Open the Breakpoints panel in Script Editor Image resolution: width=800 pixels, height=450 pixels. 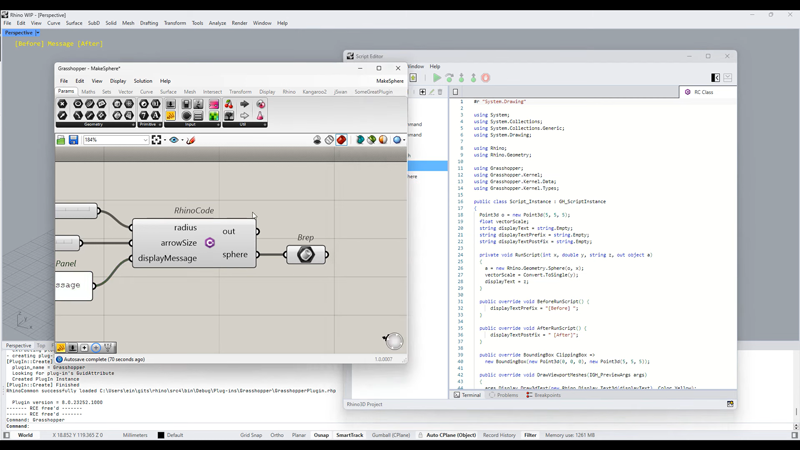(543, 395)
